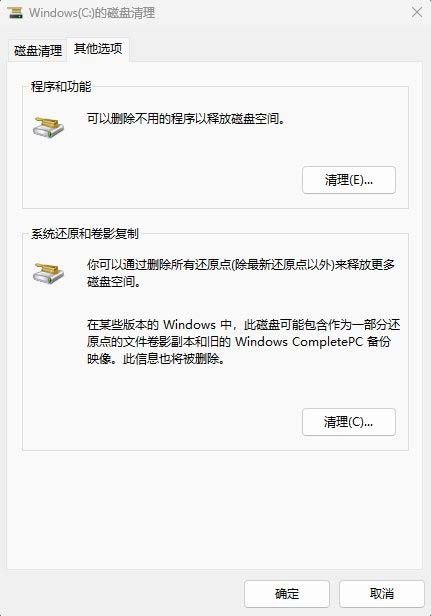Confirm with the 确定 button
The width and height of the screenshot is (431, 616).
tap(287, 593)
